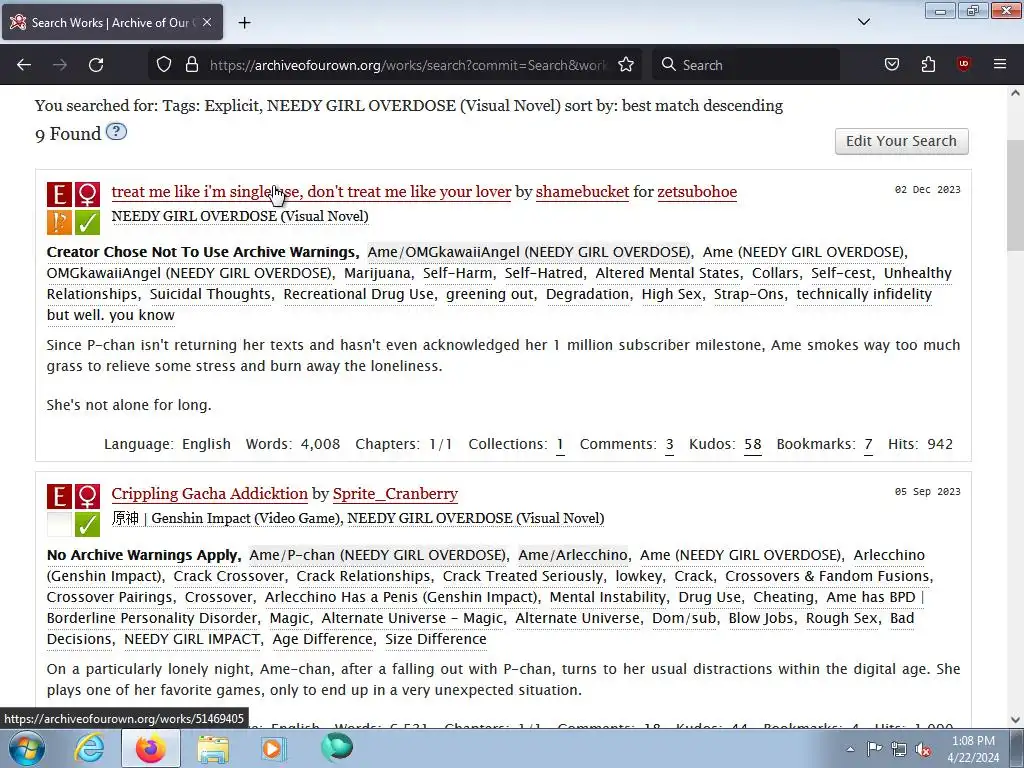This screenshot has width=1024, height=768.
Task: Open the Genshin Impact (Video Game) fandom link
Action: point(227,518)
